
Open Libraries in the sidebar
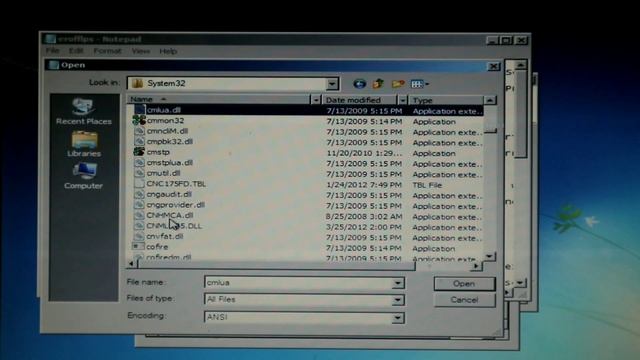(84, 144)
